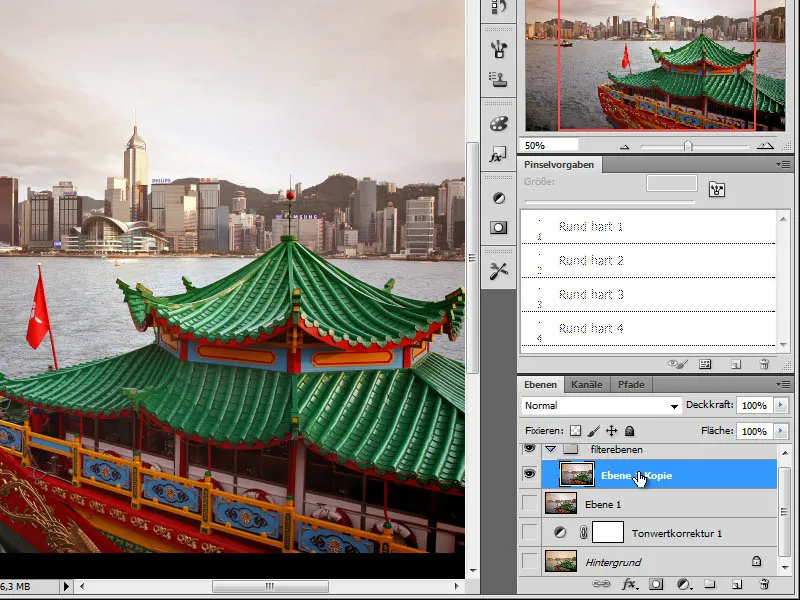Switch to the Kanäle tab

(x=585, y=384)
